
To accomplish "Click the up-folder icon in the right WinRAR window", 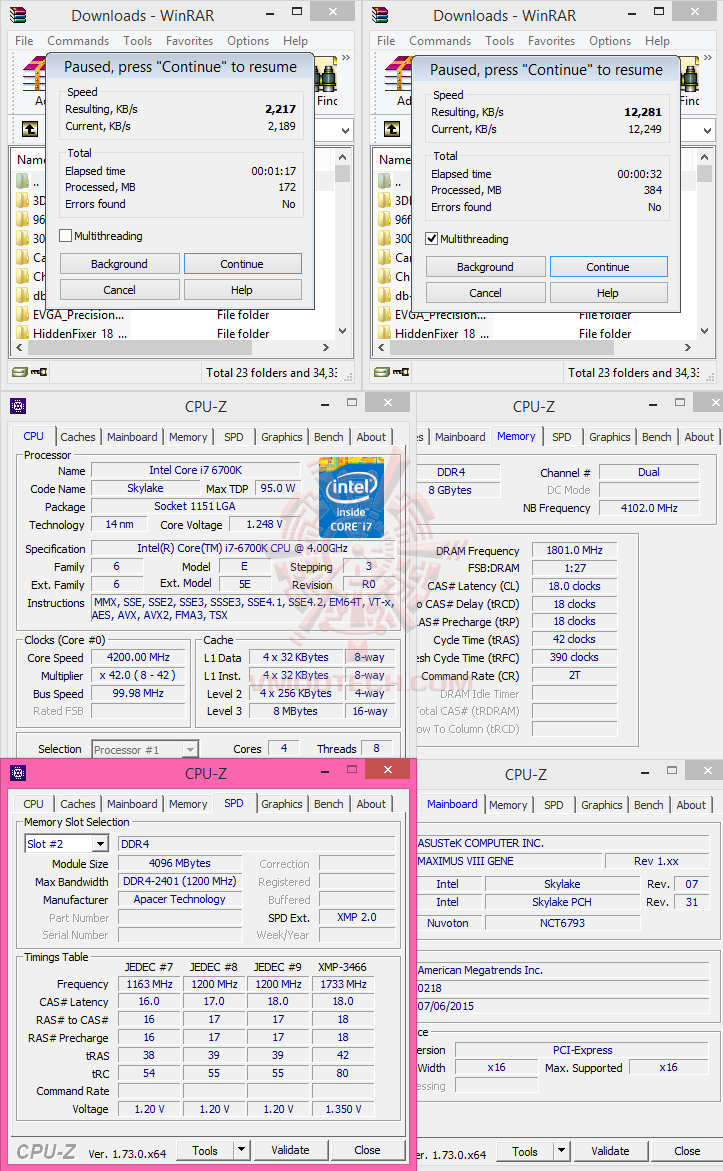I will [x=392, y=129].
